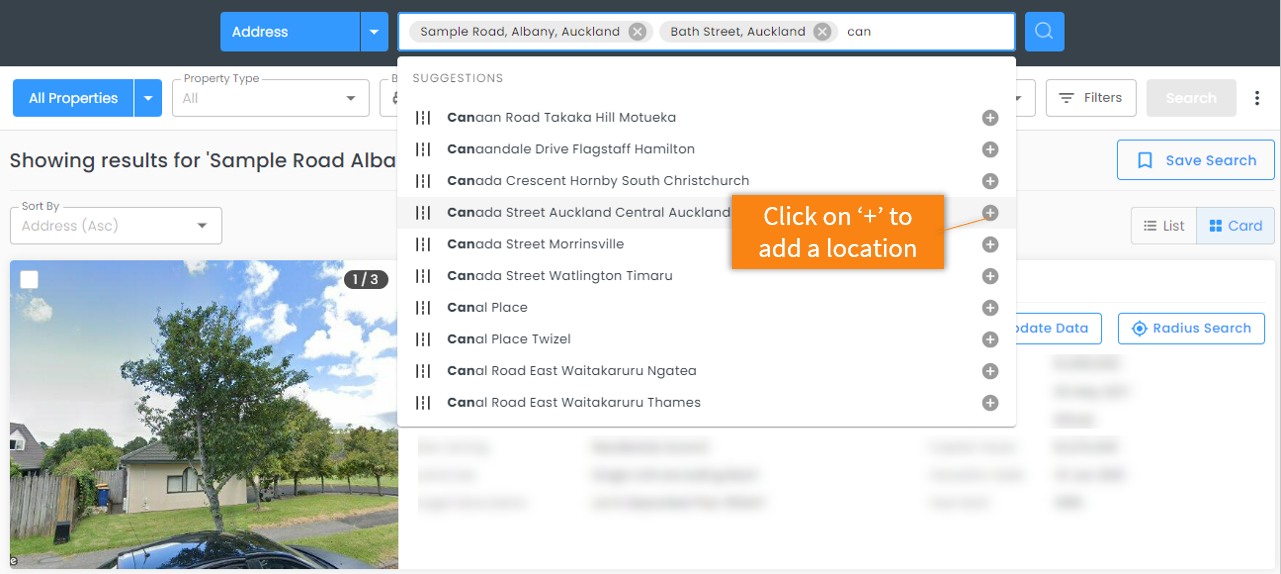Switch to List view

(x=1164, y=226)
